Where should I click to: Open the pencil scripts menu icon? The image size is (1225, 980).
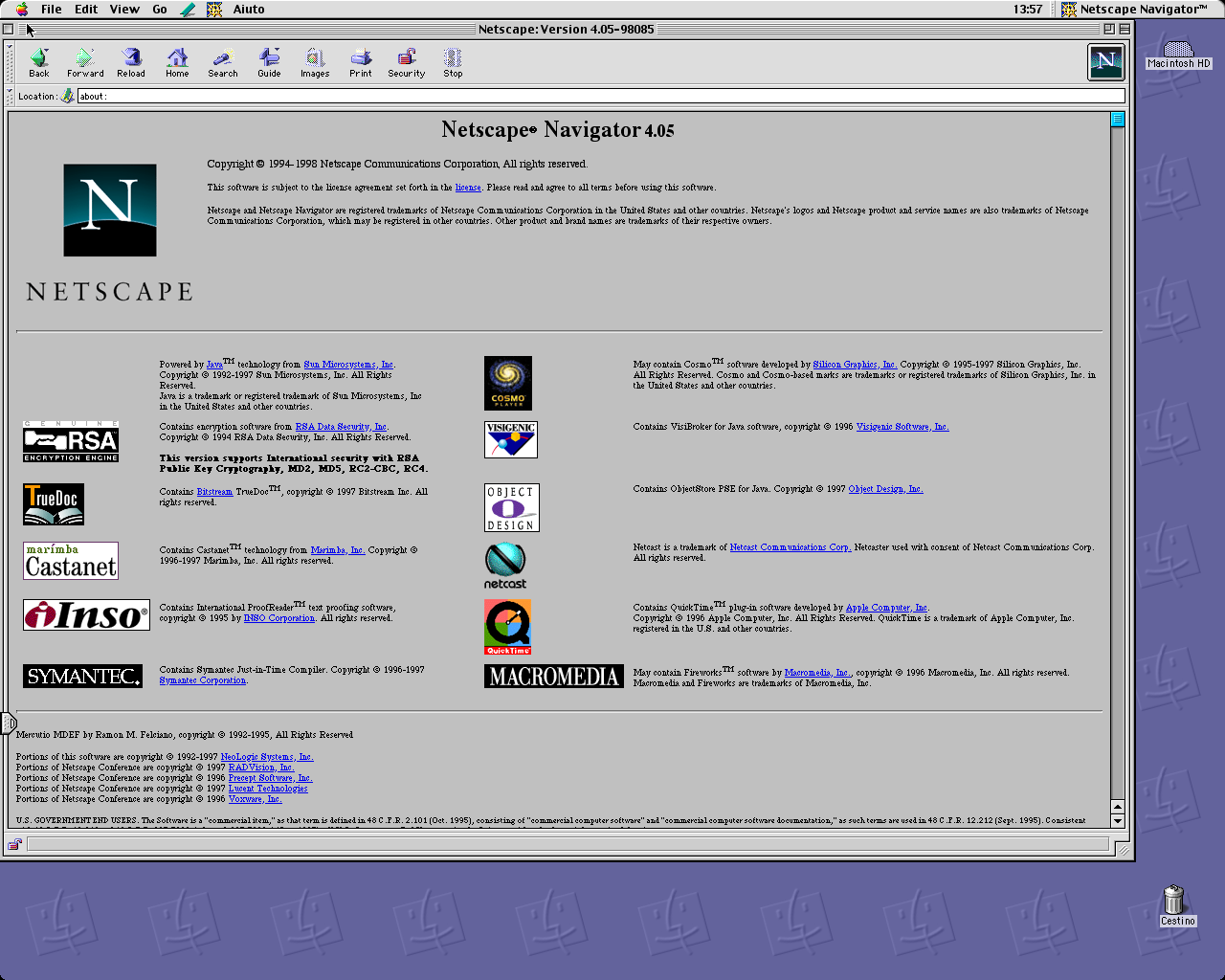click(188, 9)
